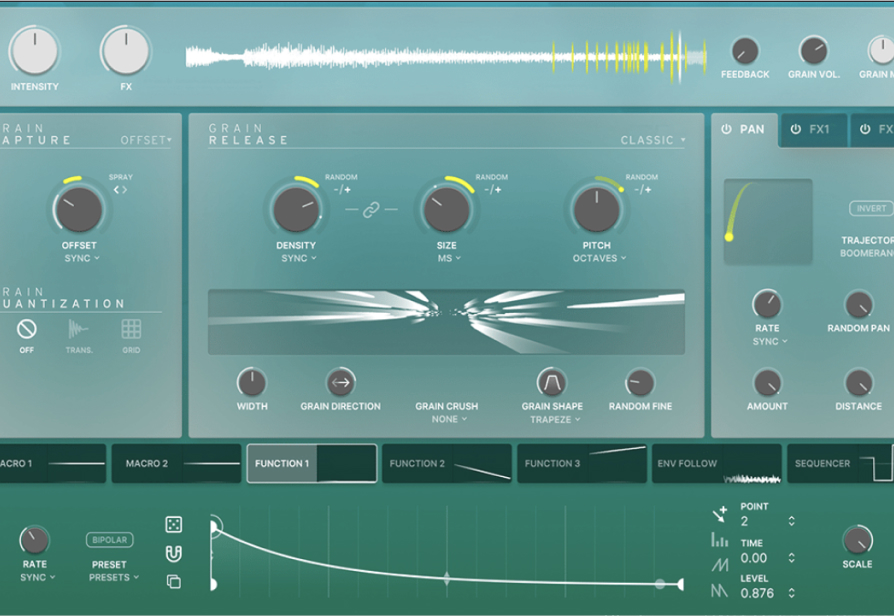Image resolution: width=894 pixels, height=616 pixels.
Task: Open the Classic grain release mode dropdown
Action: point(653,140)
